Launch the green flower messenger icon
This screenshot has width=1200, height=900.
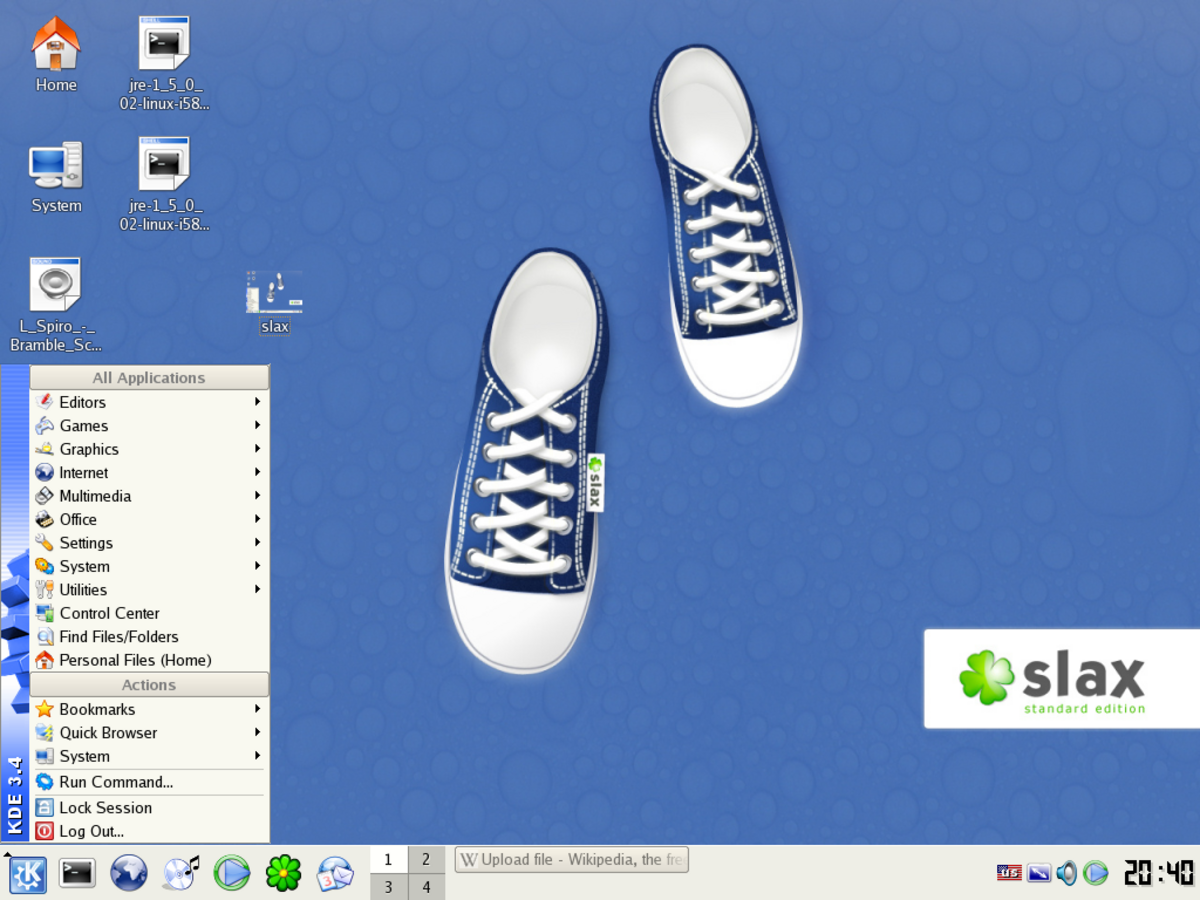[x=283, y=873]
